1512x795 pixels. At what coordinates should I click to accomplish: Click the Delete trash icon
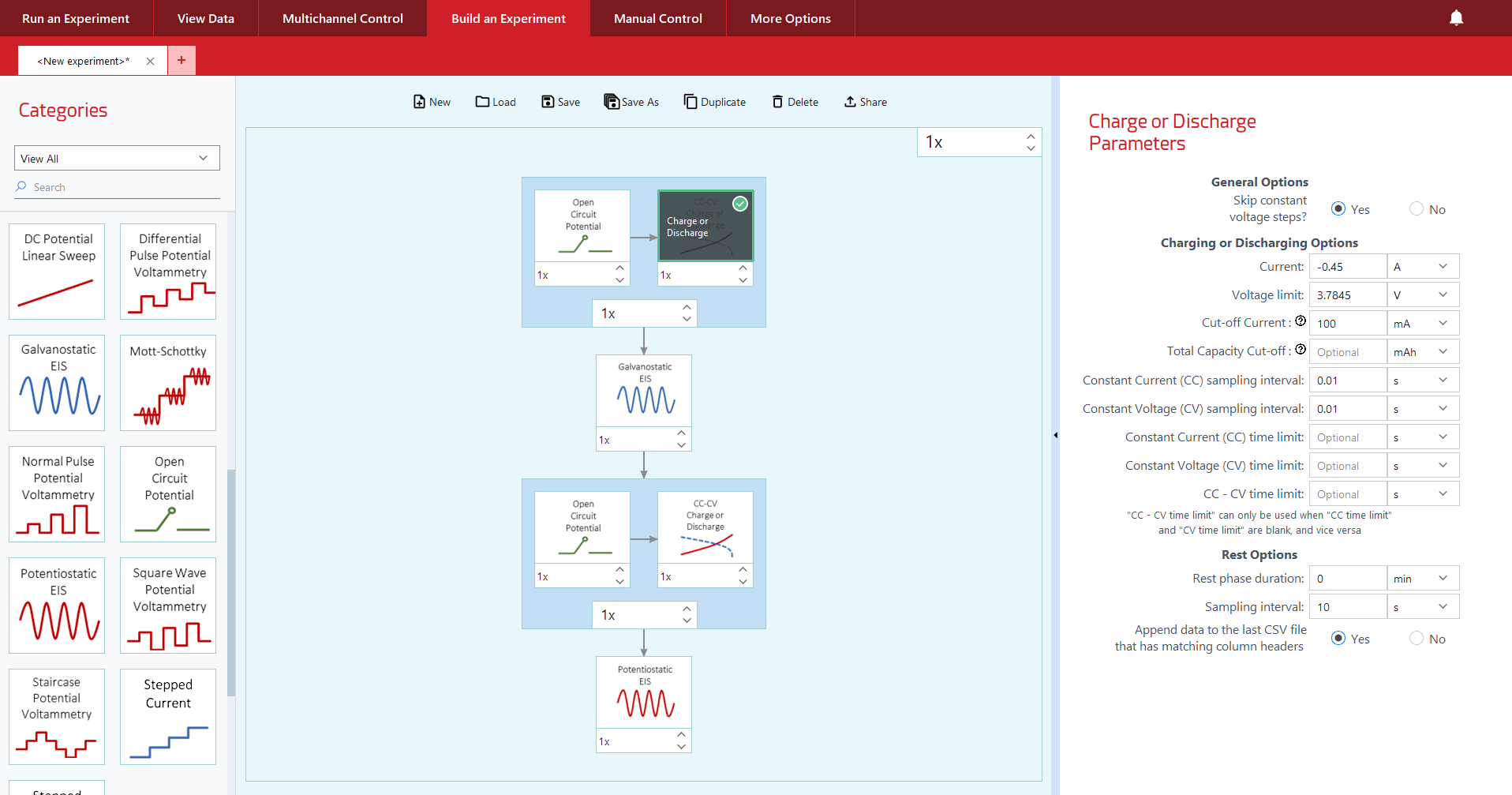click(x=777, y=102)
